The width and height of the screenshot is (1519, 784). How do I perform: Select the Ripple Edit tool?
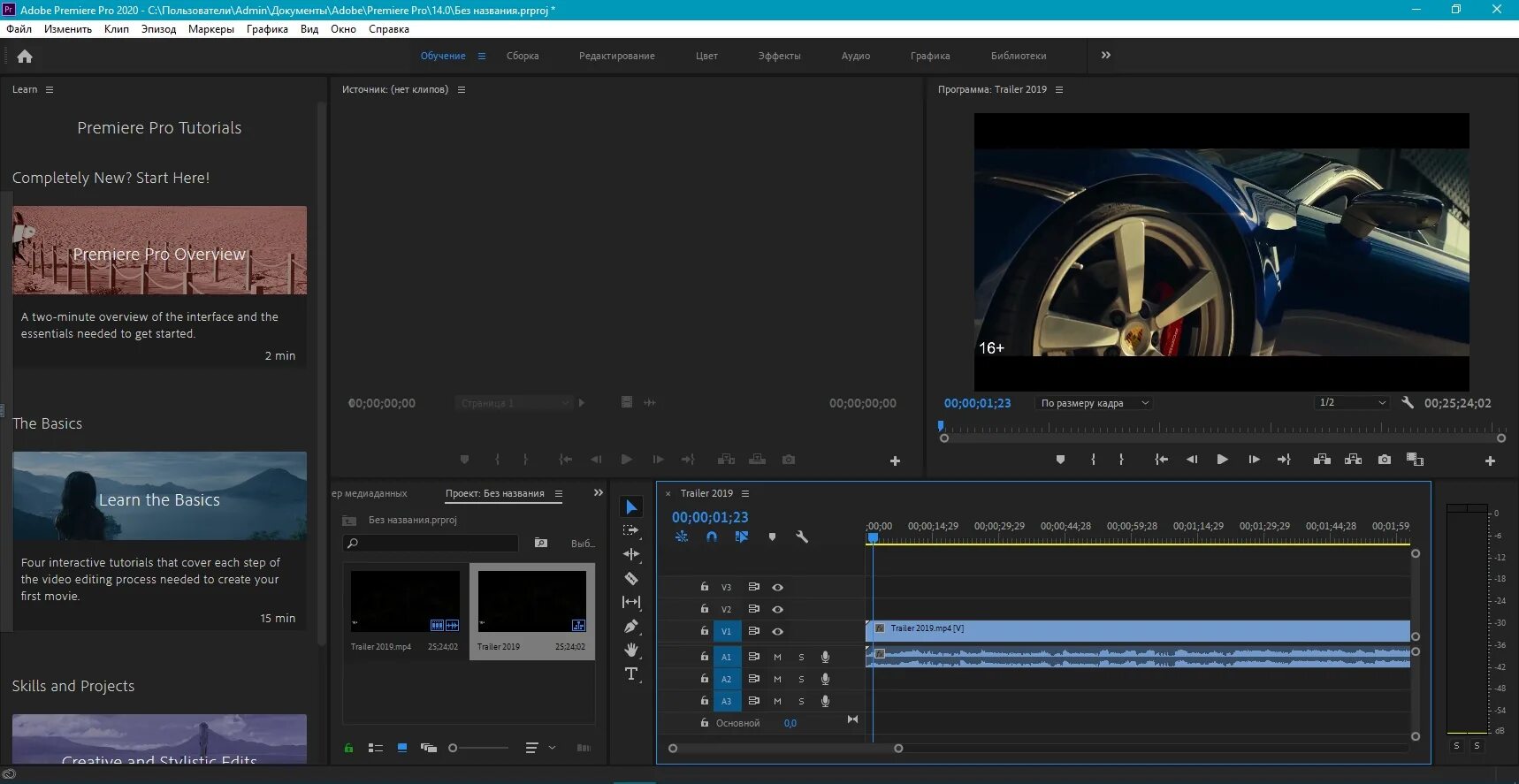point(631,554)
